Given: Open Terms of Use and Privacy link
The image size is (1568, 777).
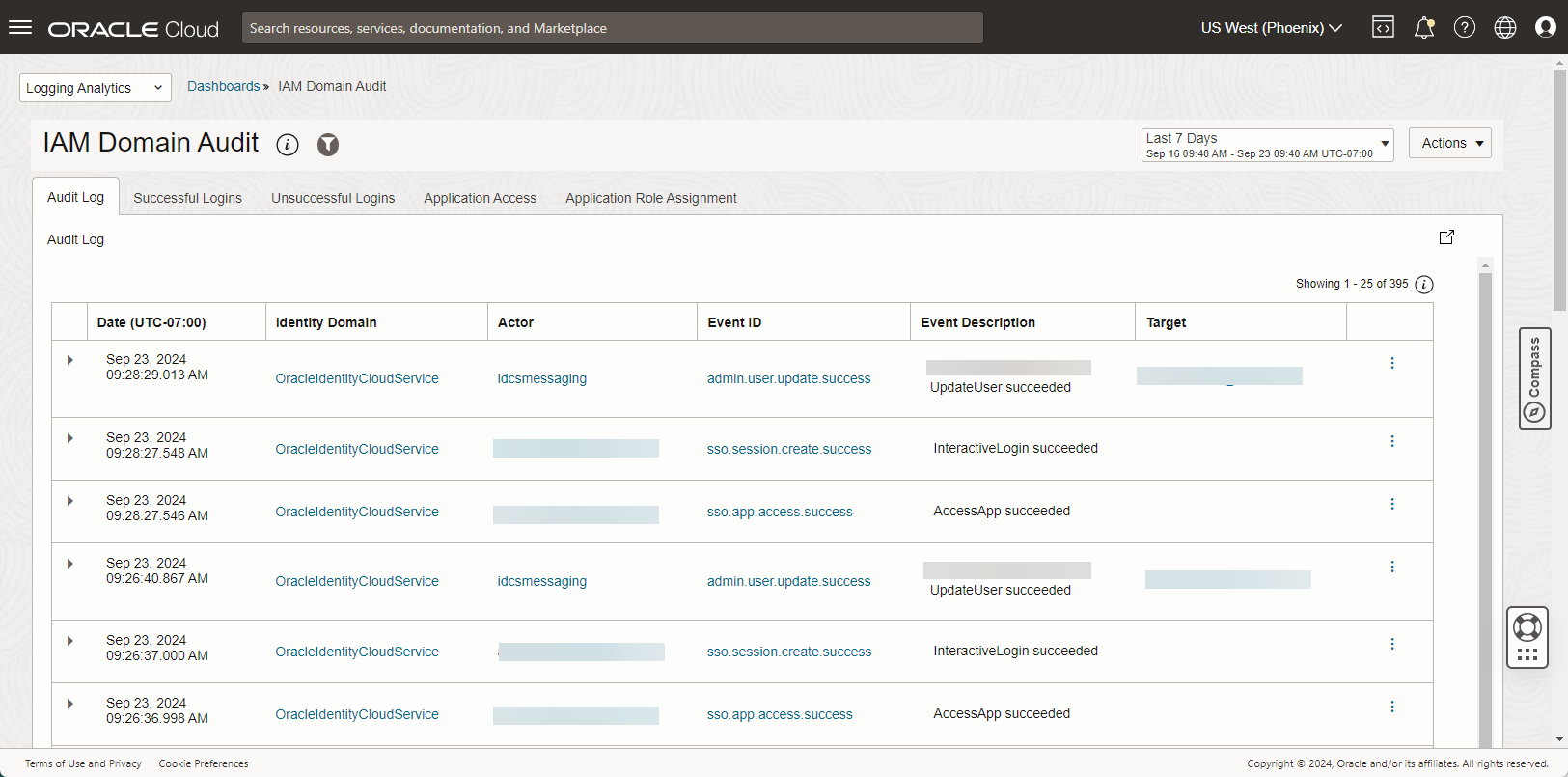Looking at the screenshot, I should 83,763.
